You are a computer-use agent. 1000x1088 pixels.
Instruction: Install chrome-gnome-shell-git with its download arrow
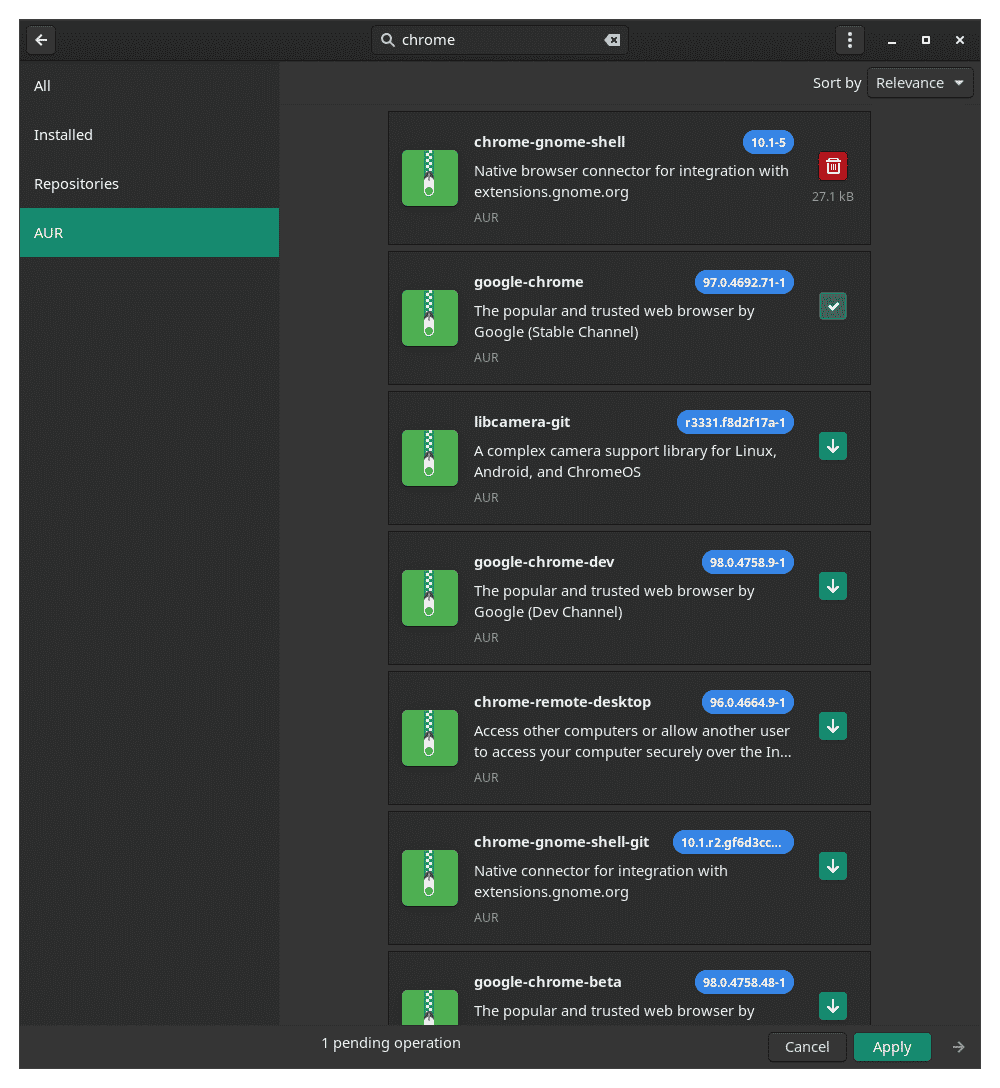coord(833,866)
